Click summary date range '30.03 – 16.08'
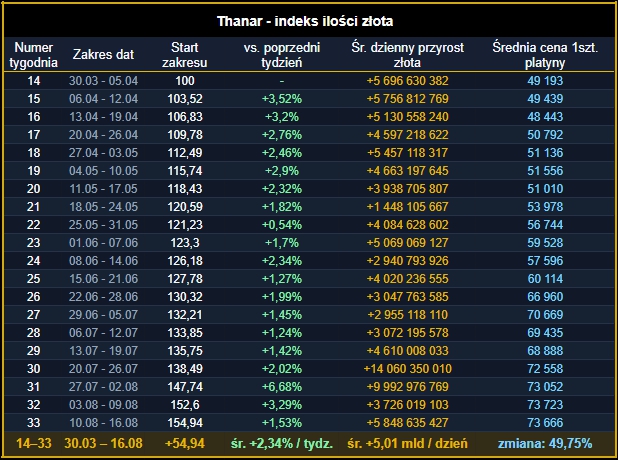 [x=103, y=443]
